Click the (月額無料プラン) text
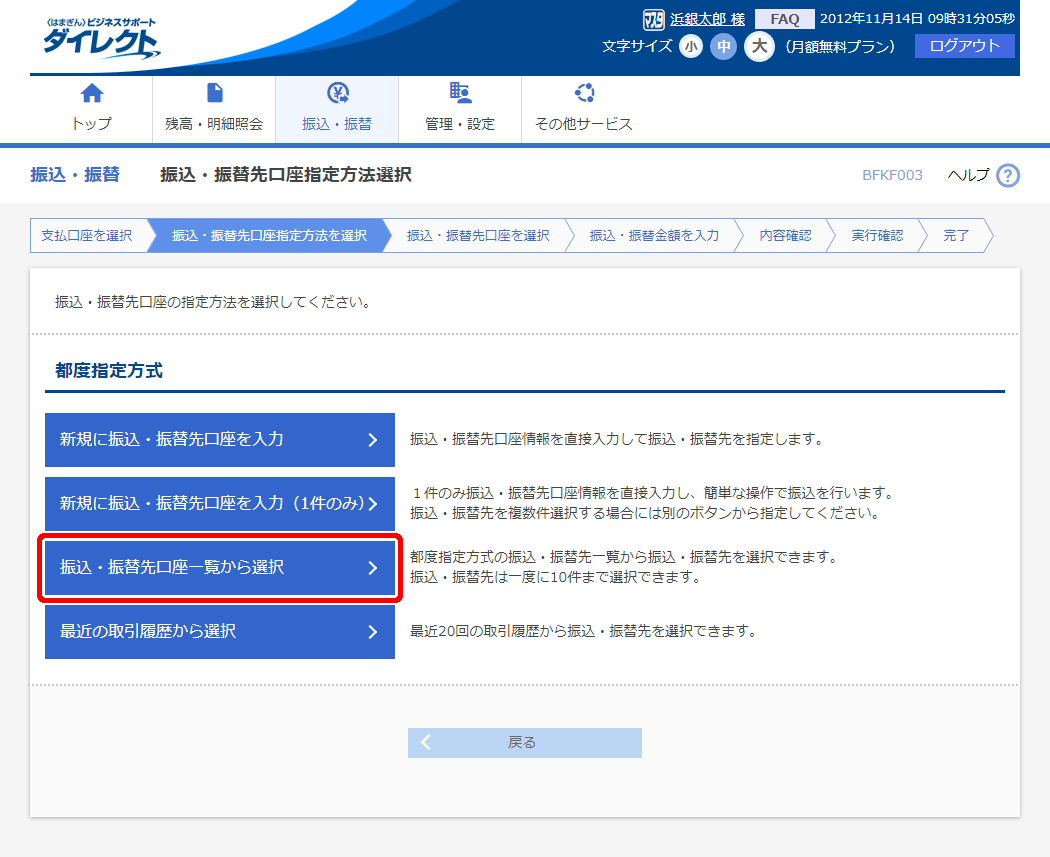This screenshot has width=1050, height=857. (x=840, y=47)
